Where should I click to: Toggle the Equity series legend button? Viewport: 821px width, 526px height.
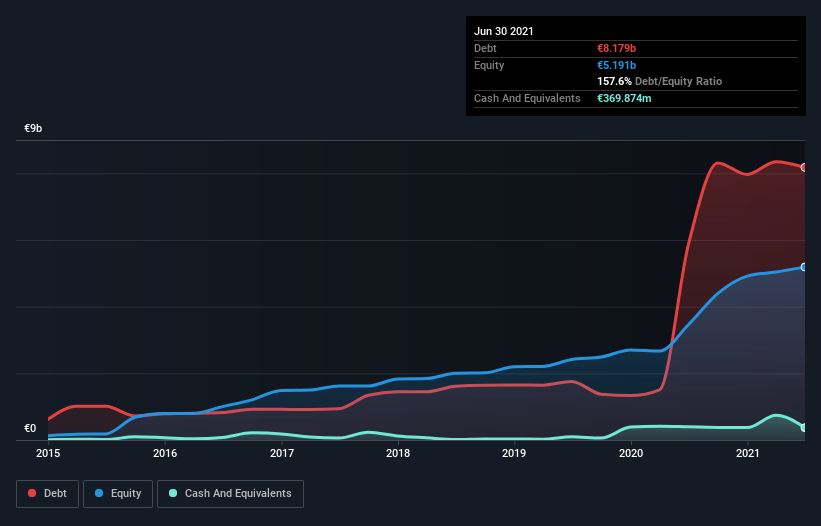118,494
